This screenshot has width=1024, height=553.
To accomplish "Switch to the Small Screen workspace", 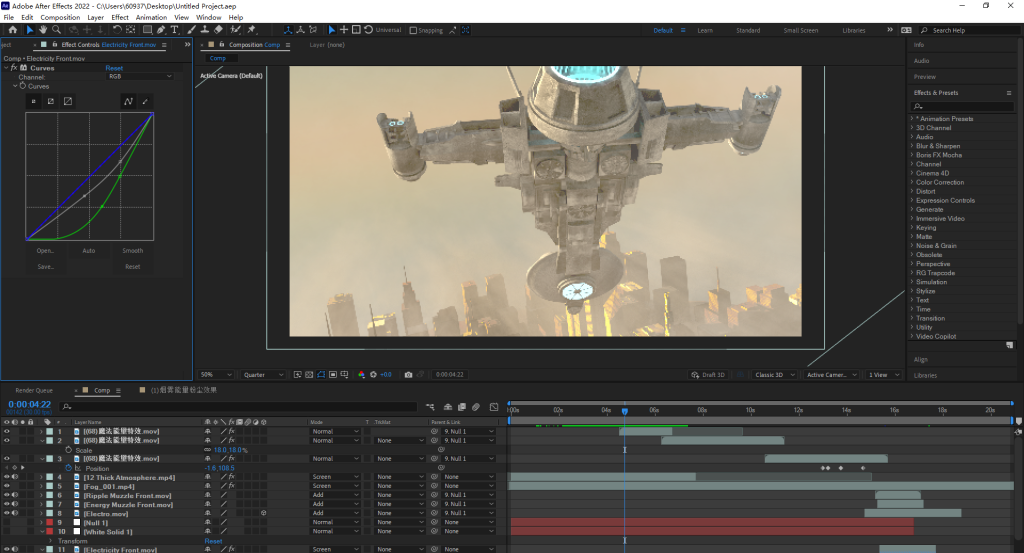I will point(801,30).
